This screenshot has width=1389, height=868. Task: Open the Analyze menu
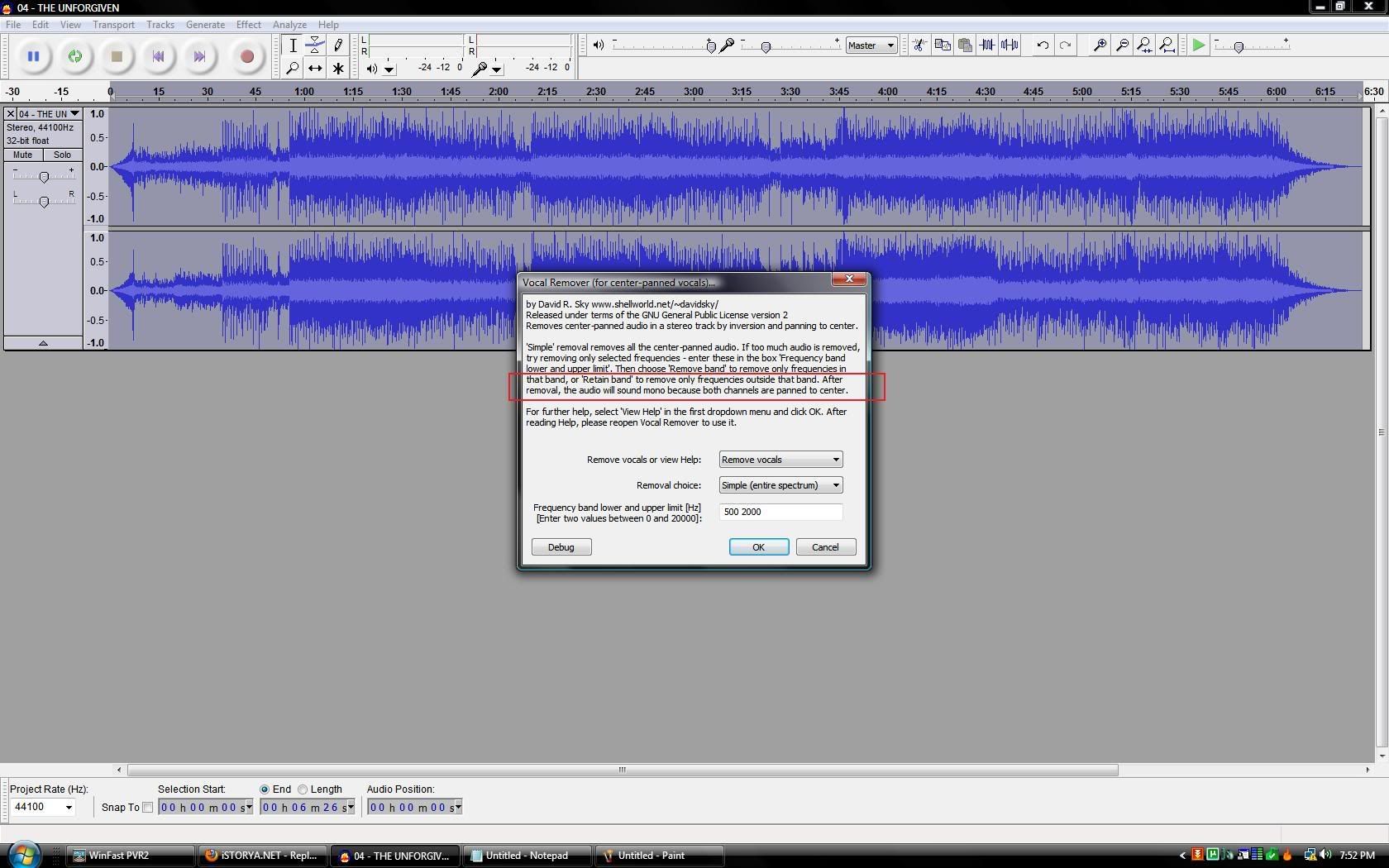click(x=289, y=25)
